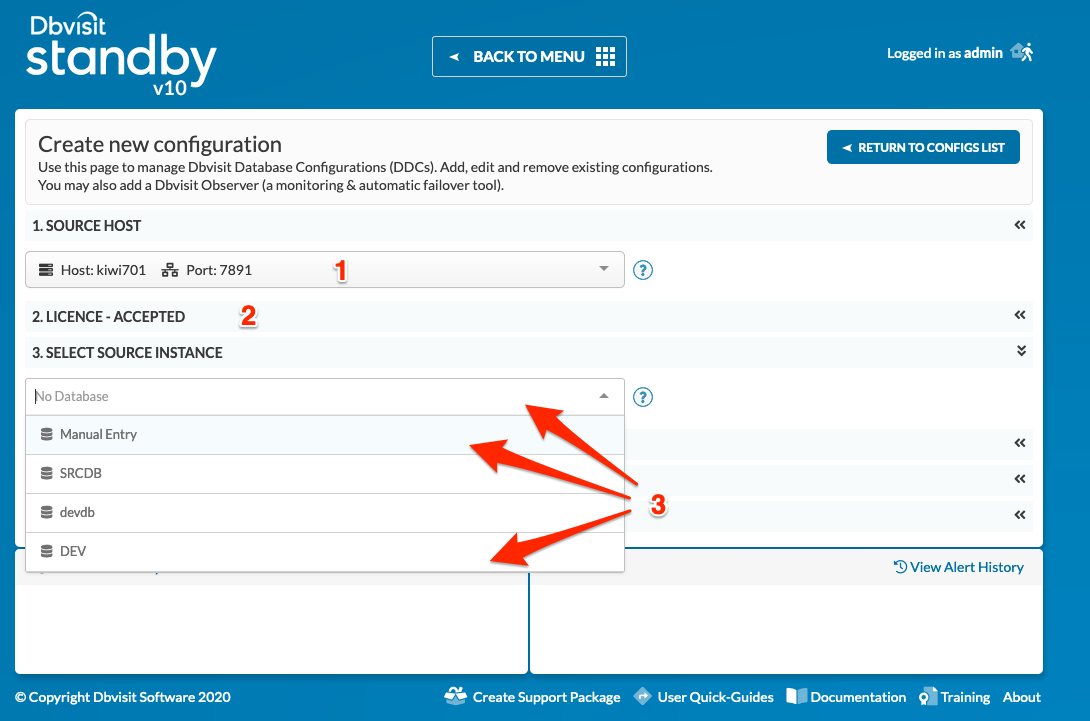Click the Back to Menu button
Screen dimensions: 1090x721
529,56
